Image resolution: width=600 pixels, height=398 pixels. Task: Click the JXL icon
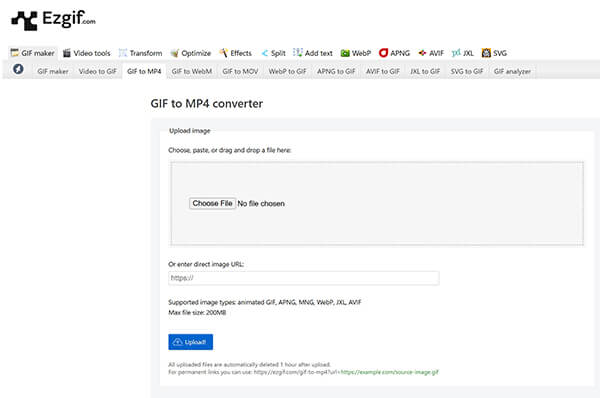point(456,53)
